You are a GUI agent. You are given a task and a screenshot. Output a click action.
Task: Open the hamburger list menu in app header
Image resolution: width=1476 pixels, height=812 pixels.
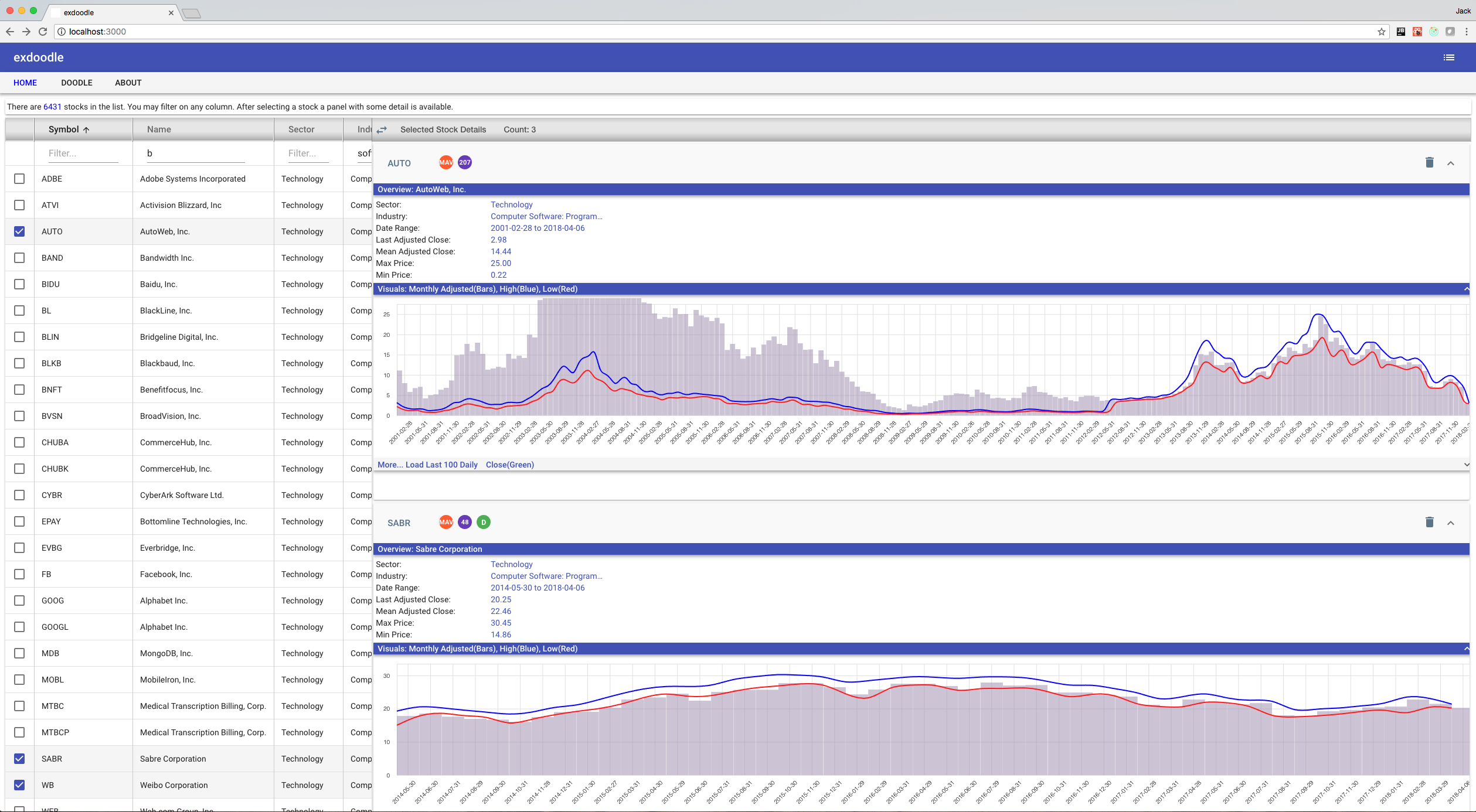[x=1448, y=57]
